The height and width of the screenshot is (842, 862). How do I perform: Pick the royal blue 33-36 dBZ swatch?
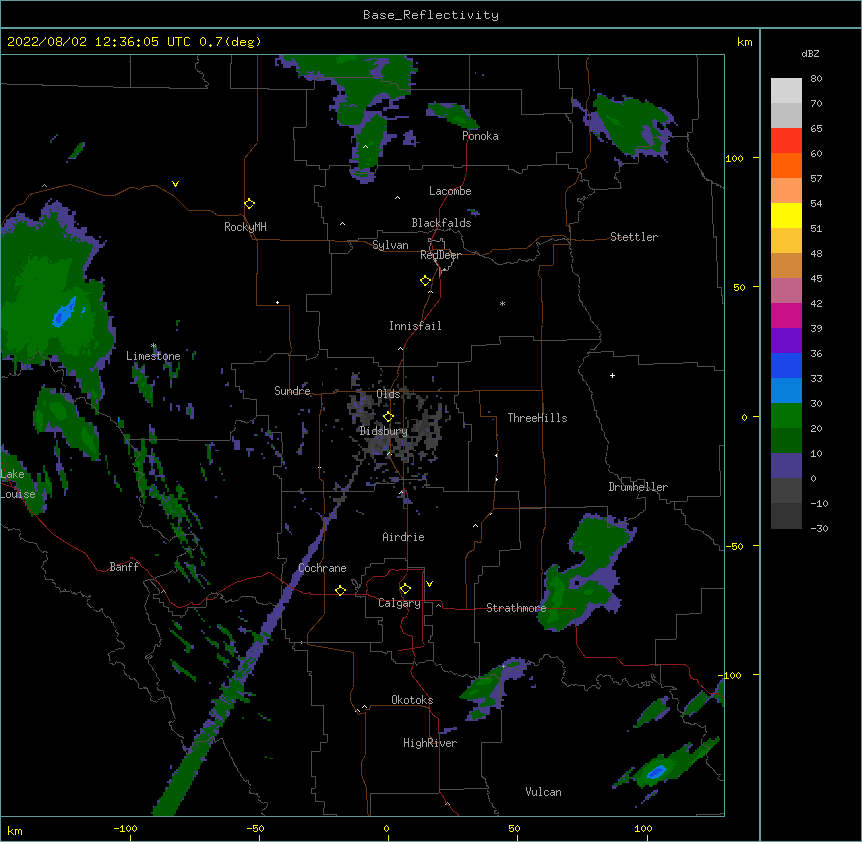point(786,365)
